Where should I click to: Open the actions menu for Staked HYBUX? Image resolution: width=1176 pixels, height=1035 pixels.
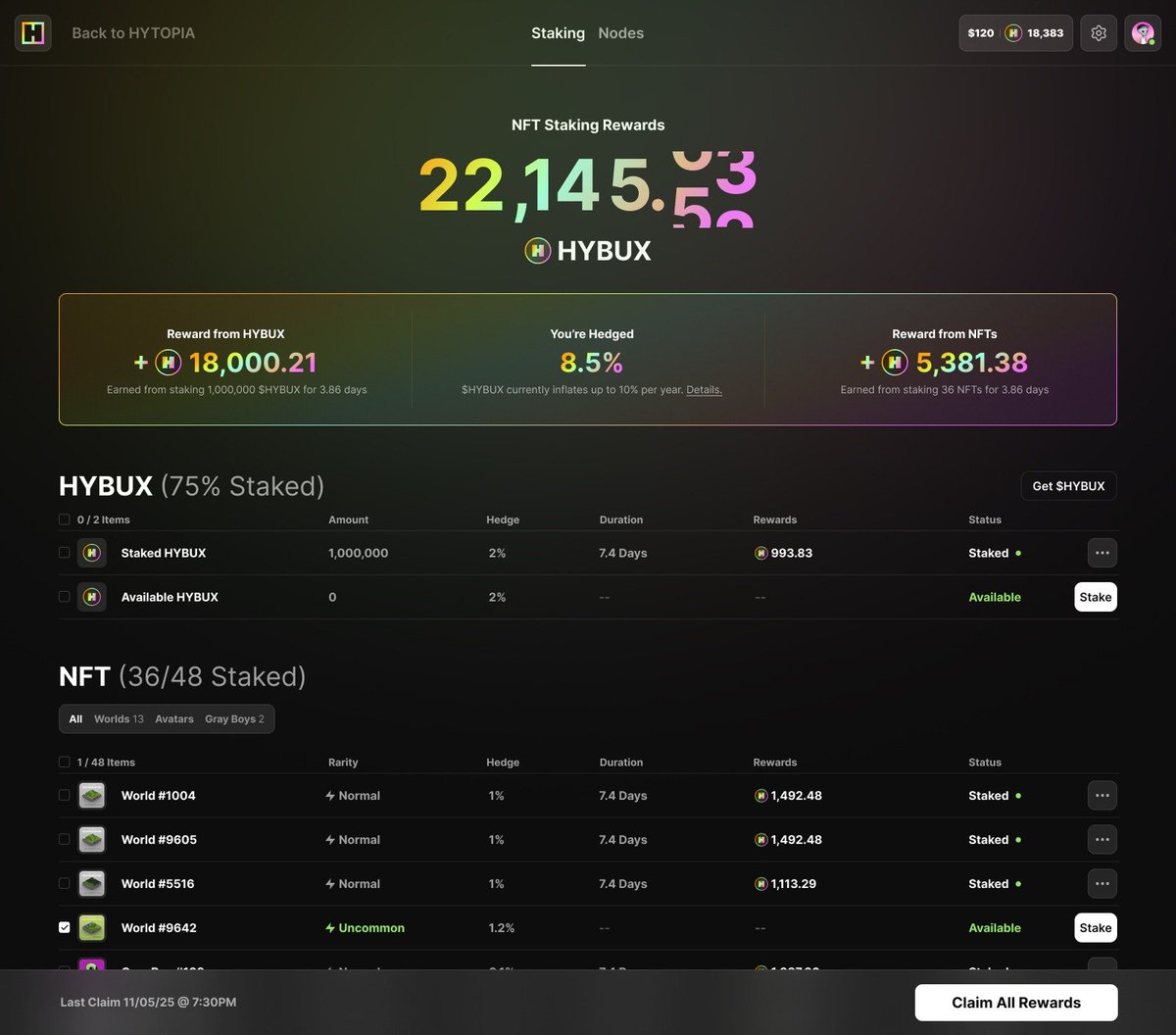[1102, 553]
